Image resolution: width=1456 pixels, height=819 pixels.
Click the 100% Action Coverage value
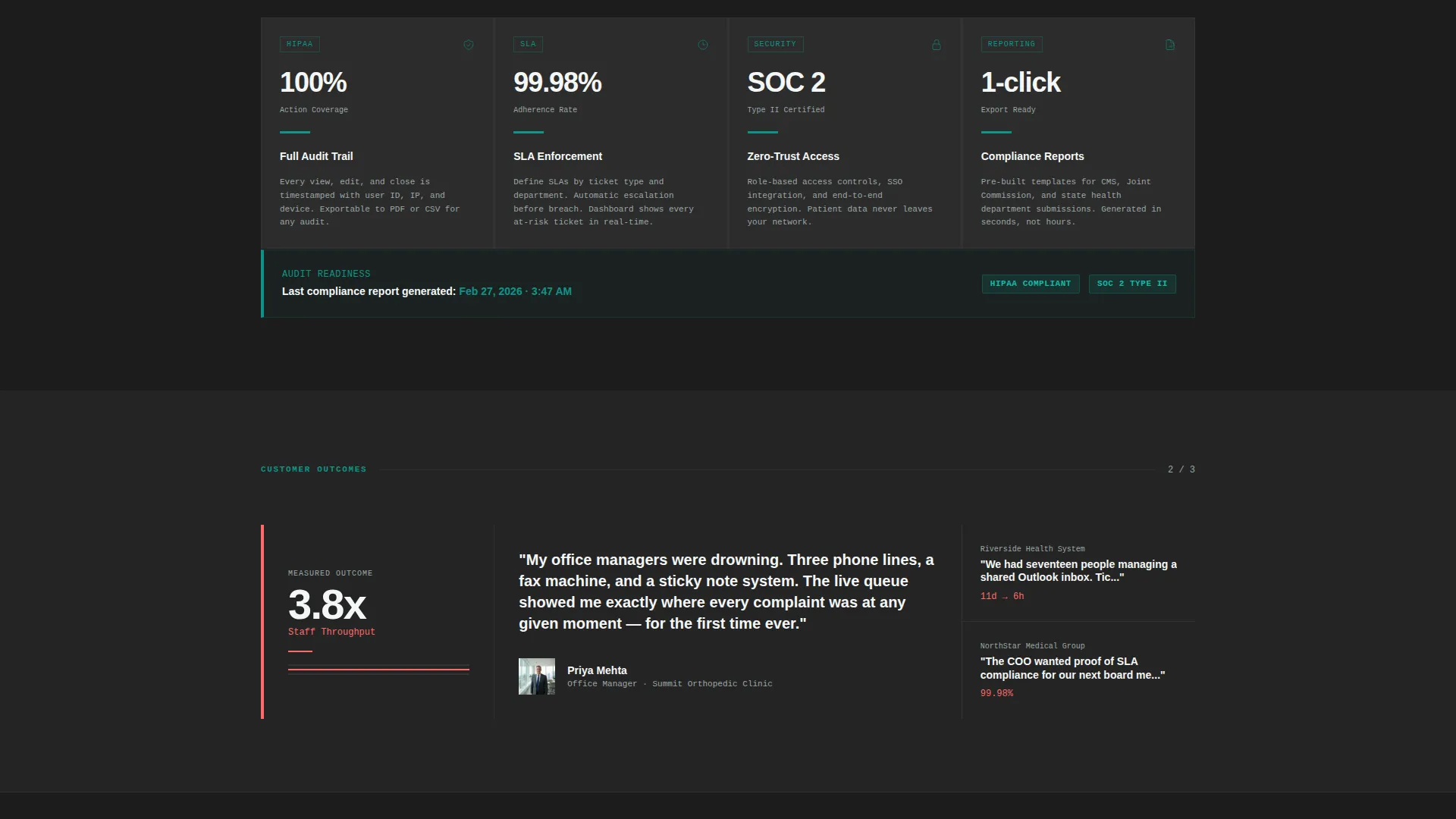click(x=313, y=82)
